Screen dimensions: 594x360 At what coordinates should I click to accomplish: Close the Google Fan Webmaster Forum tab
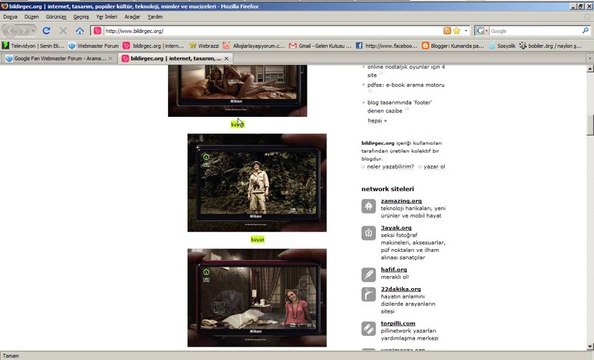click(x=110, y=58)
